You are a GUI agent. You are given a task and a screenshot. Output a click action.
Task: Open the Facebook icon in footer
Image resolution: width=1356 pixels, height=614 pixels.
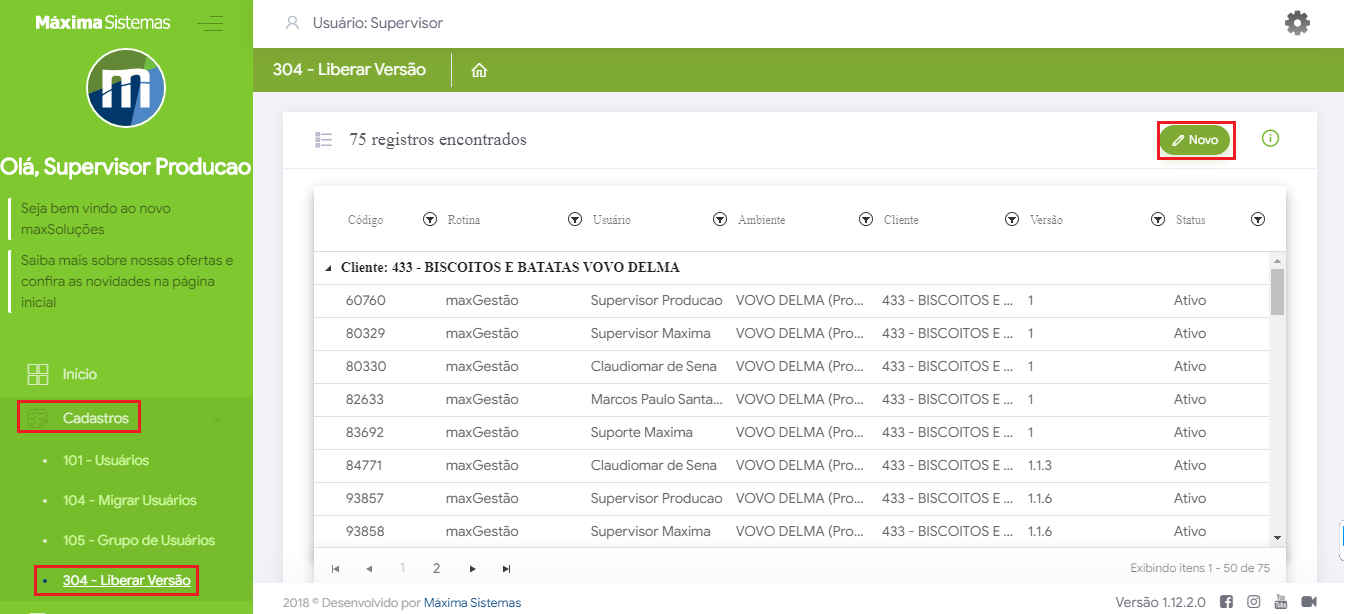click(1226, 601)
